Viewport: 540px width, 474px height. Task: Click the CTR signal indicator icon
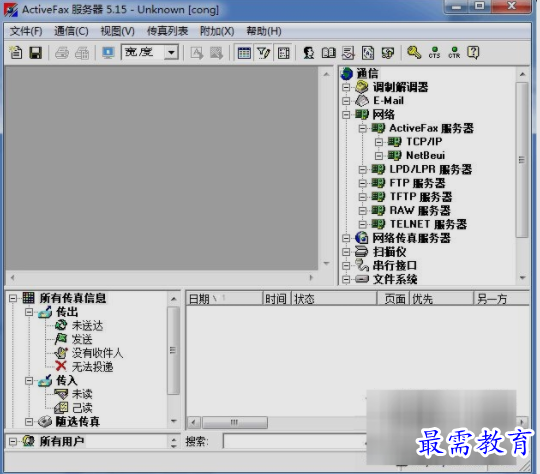tap(454, 53)
